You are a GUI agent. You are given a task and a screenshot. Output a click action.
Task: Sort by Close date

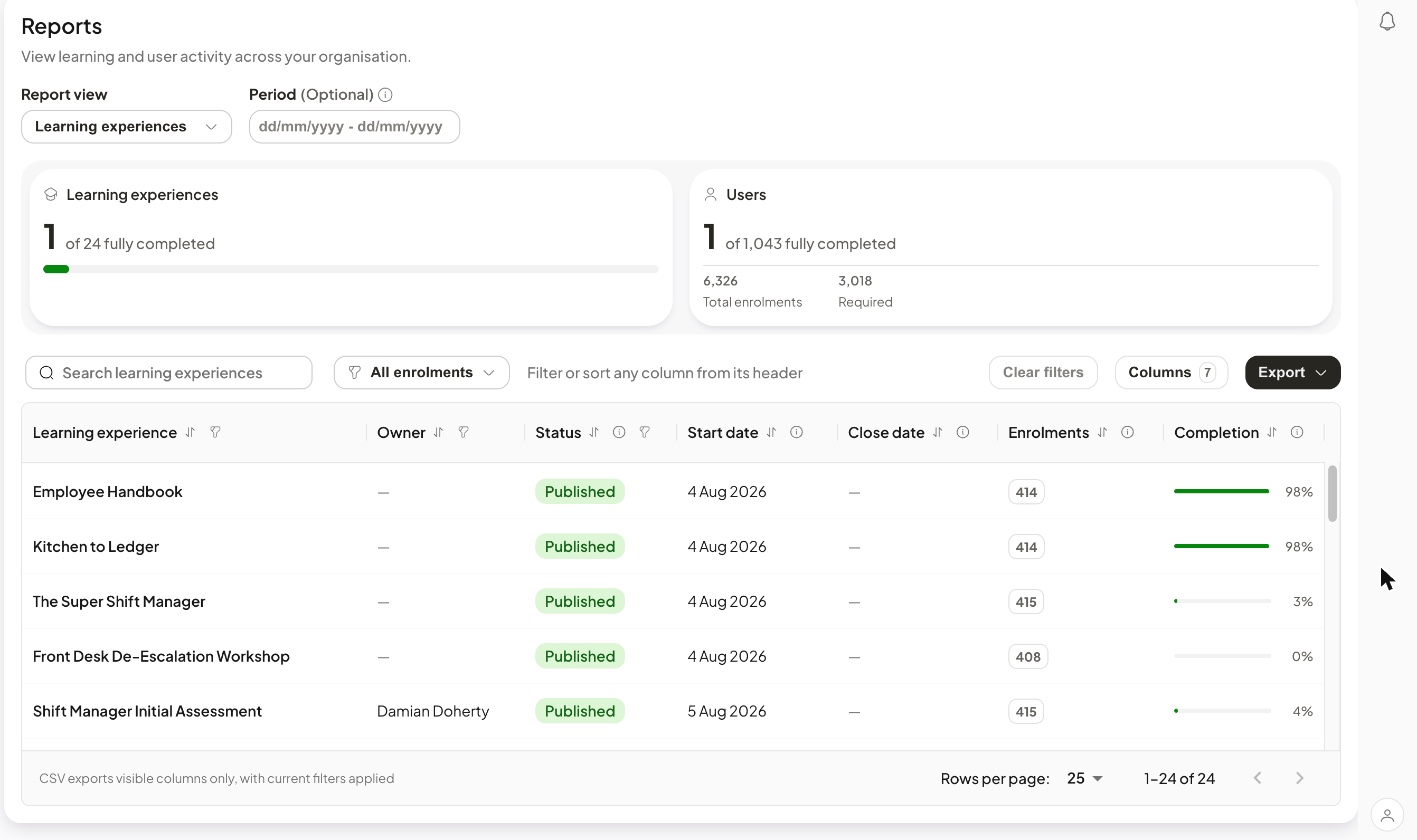pyautogui.click(x=937, y=433)
